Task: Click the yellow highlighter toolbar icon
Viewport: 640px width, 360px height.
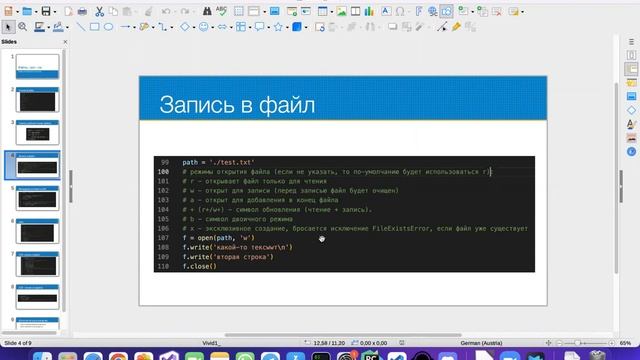Action: pos(456,27)
